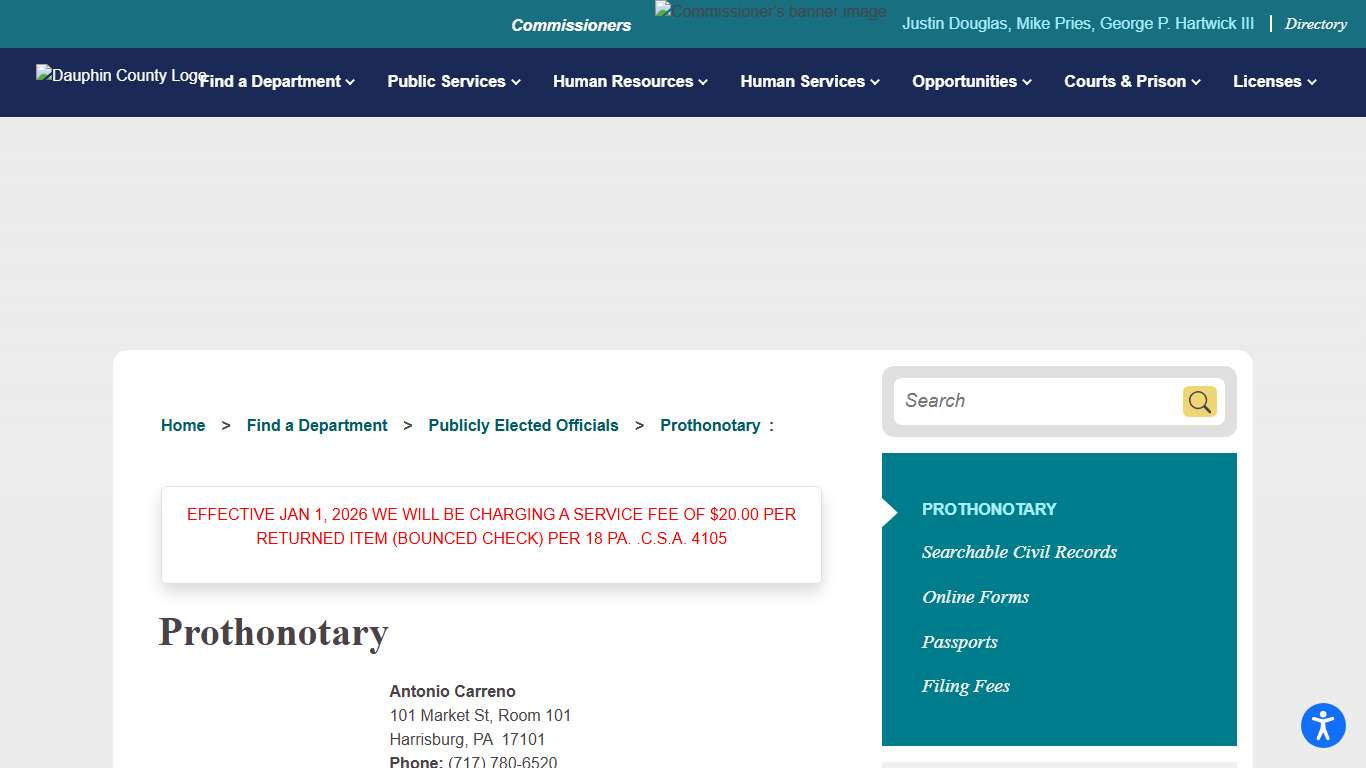Open the Opportunities menu
The width and height of the screenshot is (1366, 768).
971,82
